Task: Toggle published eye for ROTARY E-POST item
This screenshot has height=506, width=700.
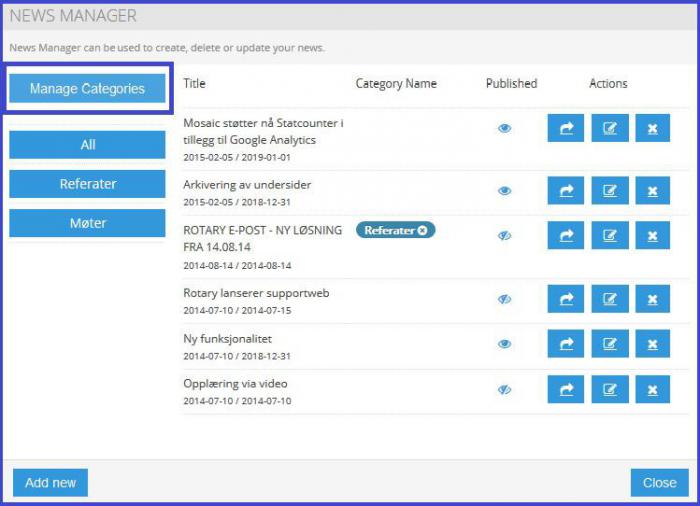Action: coord(505,236)
